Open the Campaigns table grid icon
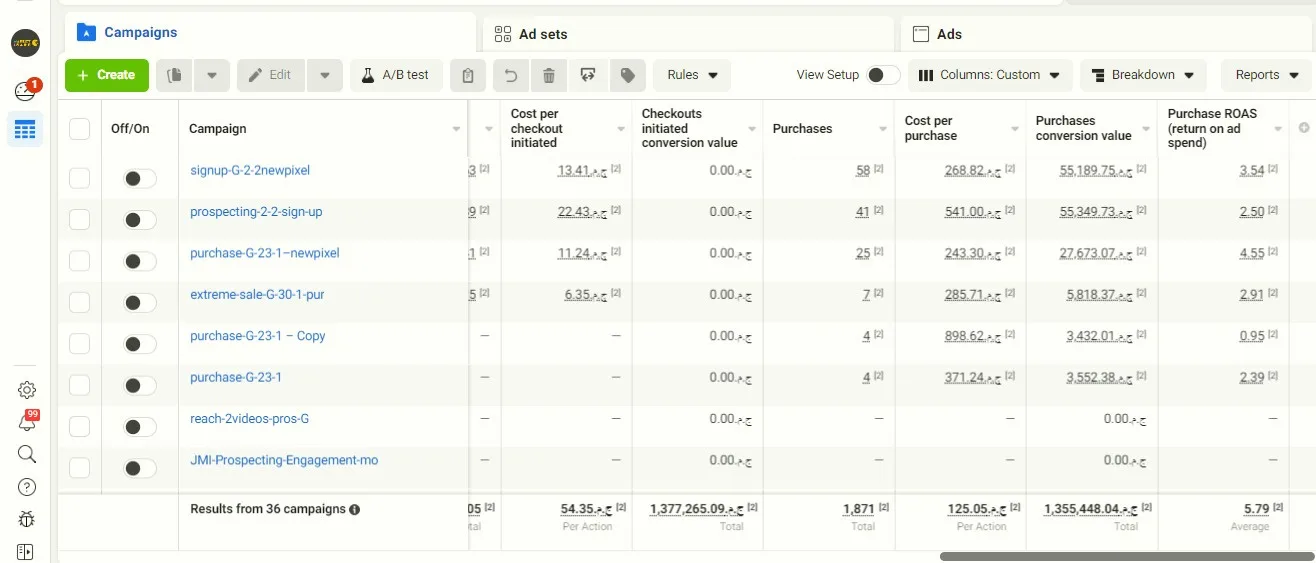1316x563 pixels. [x=25, y=130]
